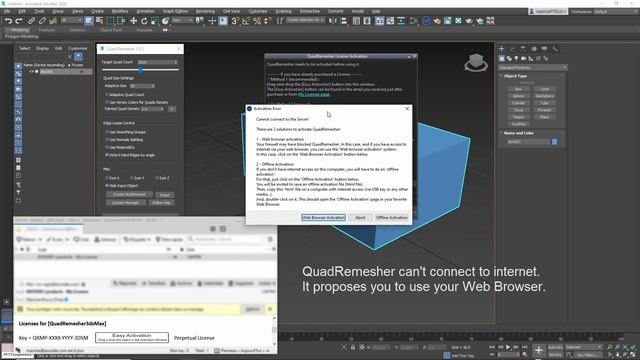Toggle Adaptive Quad Count checkbox
This screenshot has height=360, width=640.
pos(107,95)
